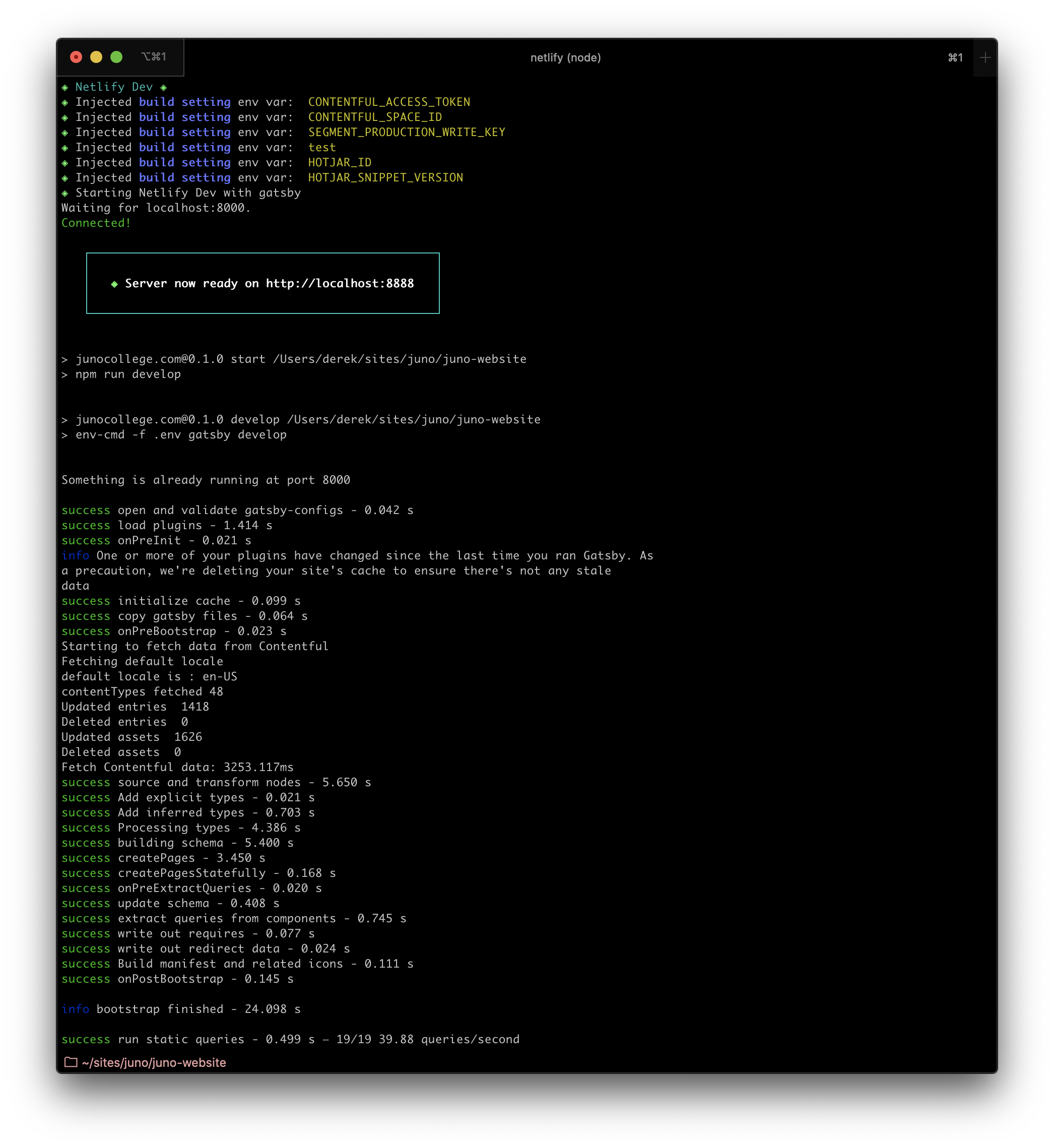Screen dimensions: 1054x1148
Task: Click 'info bootstrap finished - 24.098 s' line
Action: point(181,1009)
